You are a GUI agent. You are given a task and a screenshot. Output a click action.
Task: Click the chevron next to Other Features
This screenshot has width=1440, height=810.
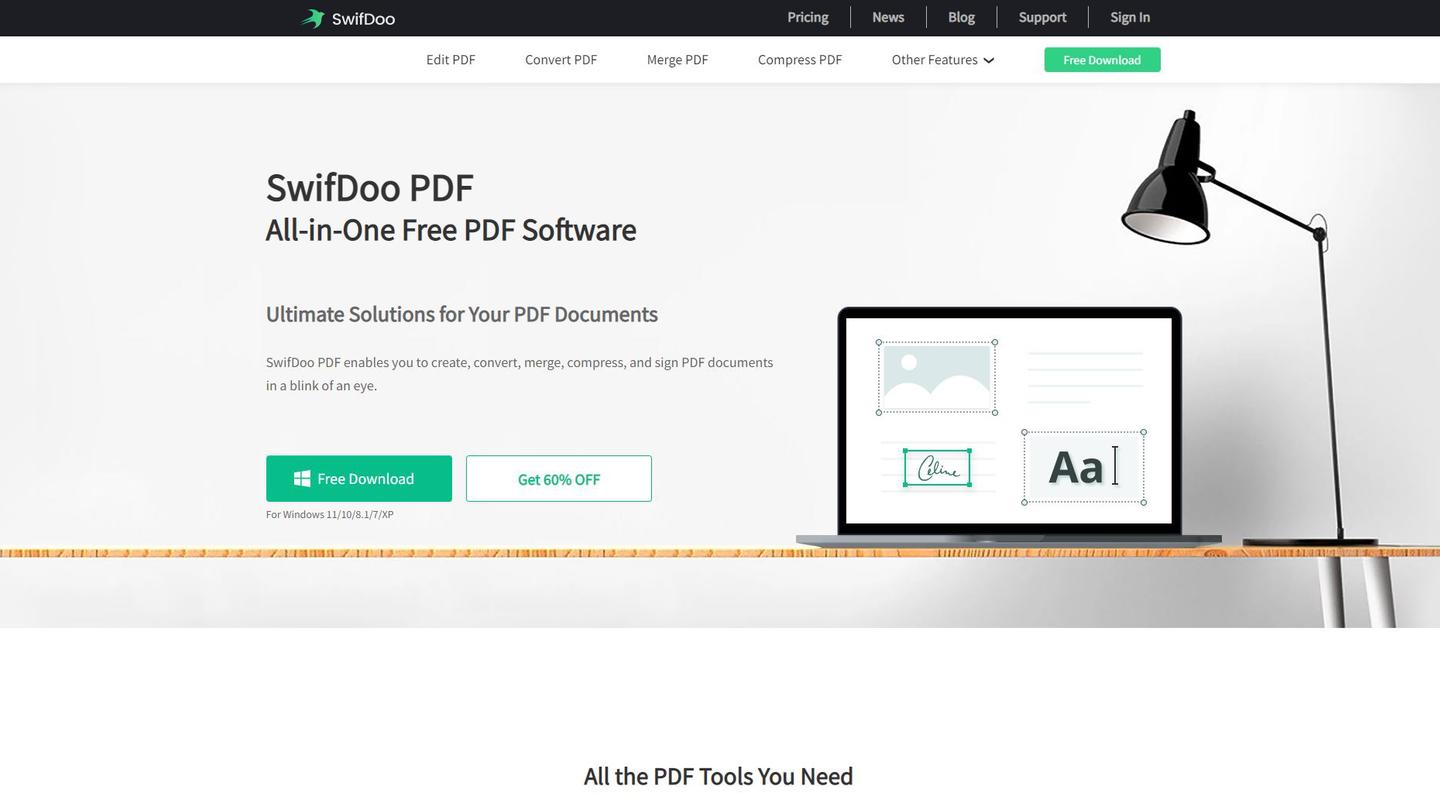tap(988, 60)
